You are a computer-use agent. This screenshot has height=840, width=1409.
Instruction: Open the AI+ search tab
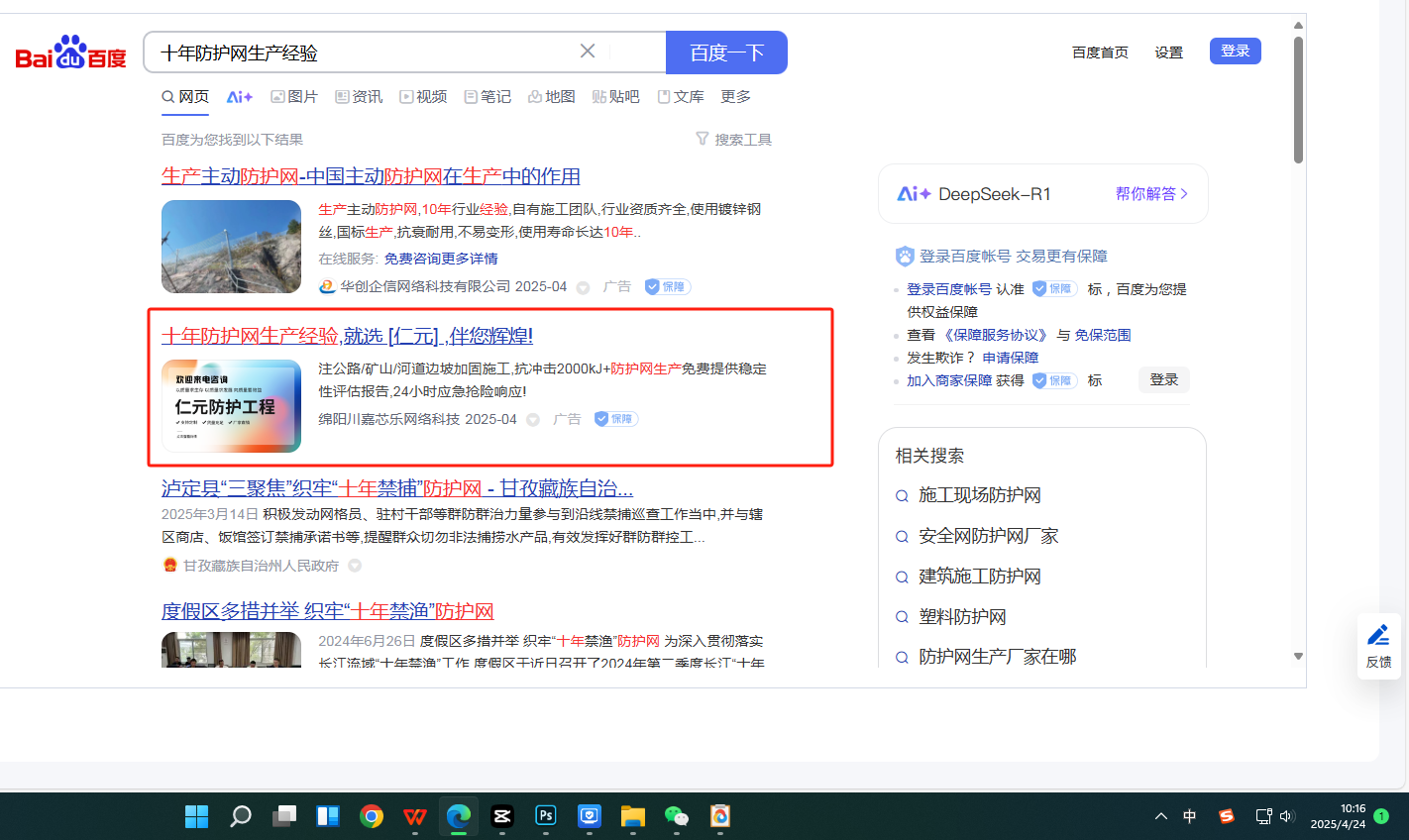pos(240,97)
